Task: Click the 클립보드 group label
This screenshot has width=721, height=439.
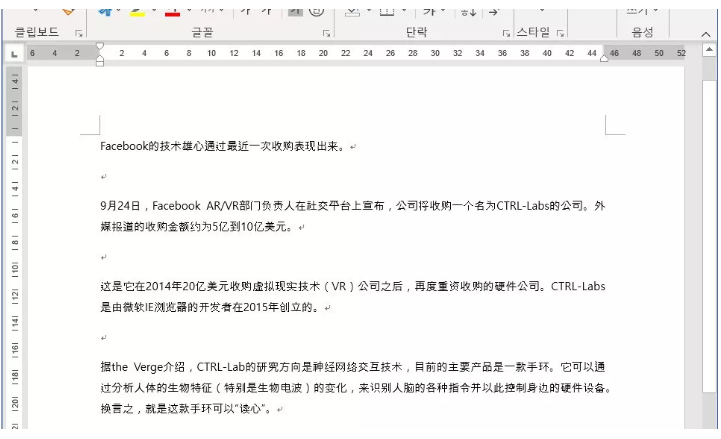Action: tap(37, 32)
